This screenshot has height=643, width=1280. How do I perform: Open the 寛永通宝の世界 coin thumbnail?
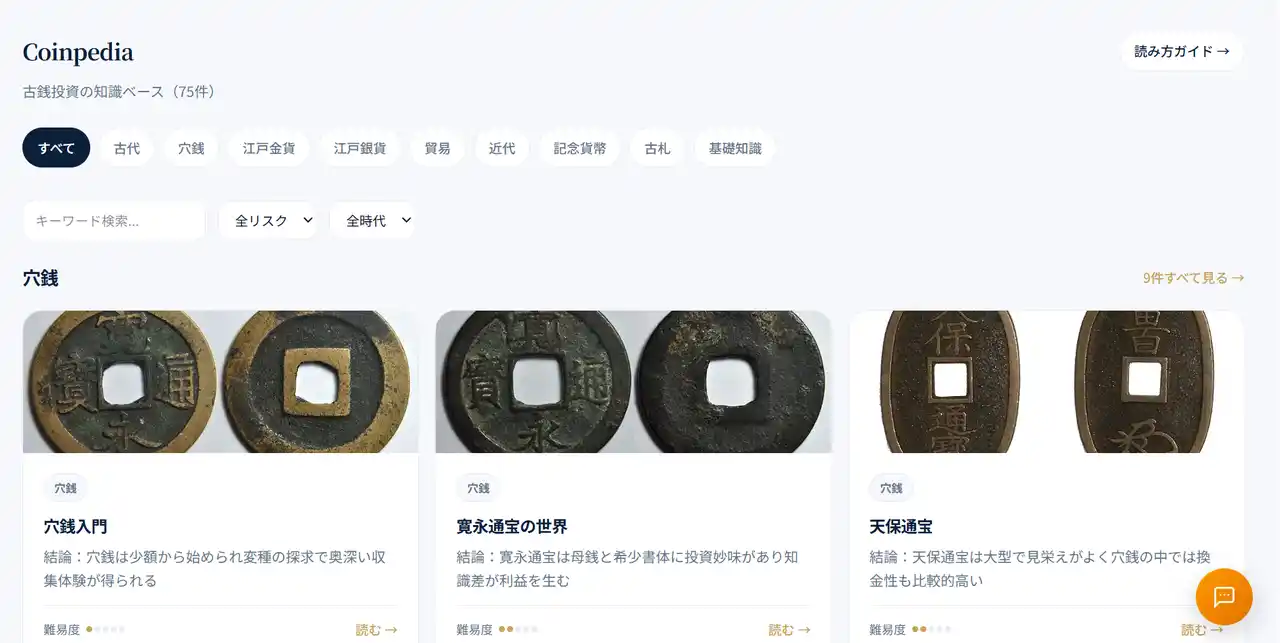633,382
